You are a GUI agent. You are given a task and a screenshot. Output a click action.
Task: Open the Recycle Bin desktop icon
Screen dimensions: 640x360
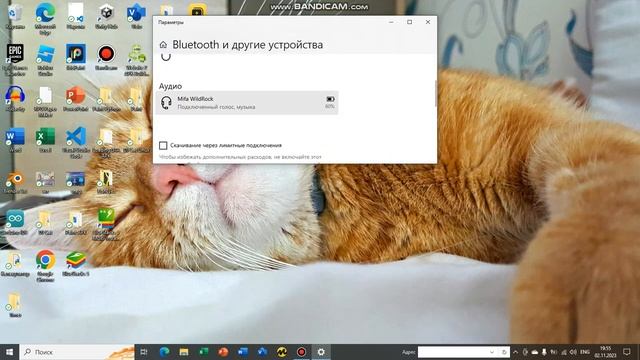click(15, 16)
